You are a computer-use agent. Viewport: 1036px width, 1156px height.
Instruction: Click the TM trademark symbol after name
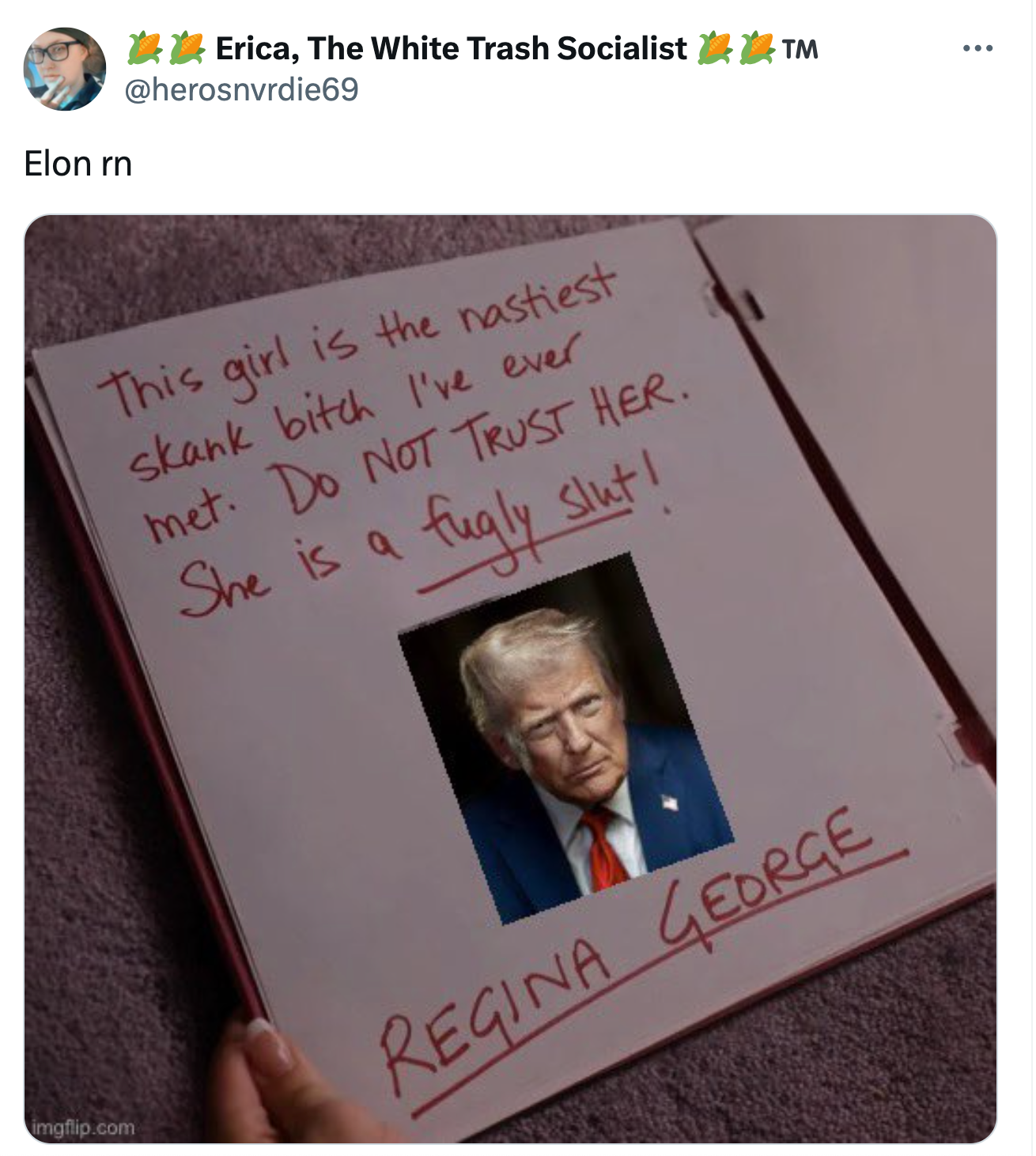point(800,49)
